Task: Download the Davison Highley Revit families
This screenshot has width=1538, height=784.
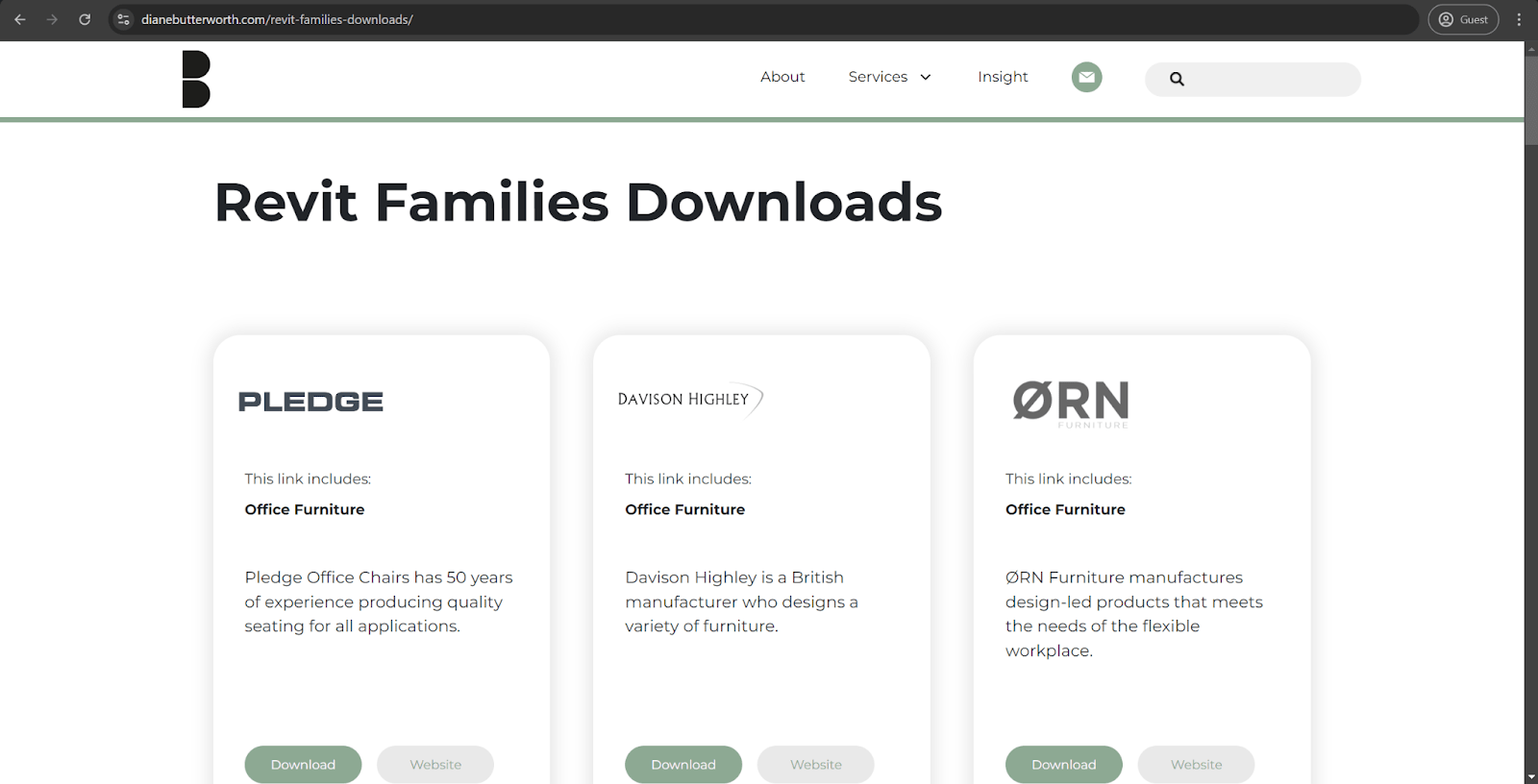Action: [683, 765]
